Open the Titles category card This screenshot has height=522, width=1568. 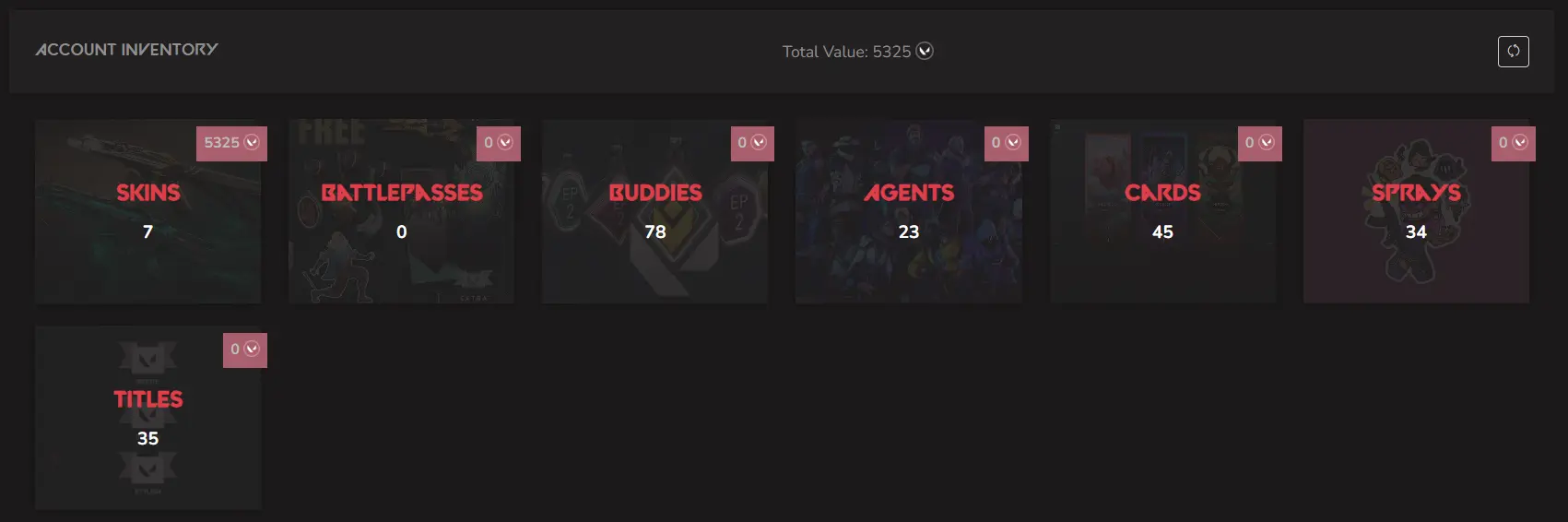click(x=147, y=418)
